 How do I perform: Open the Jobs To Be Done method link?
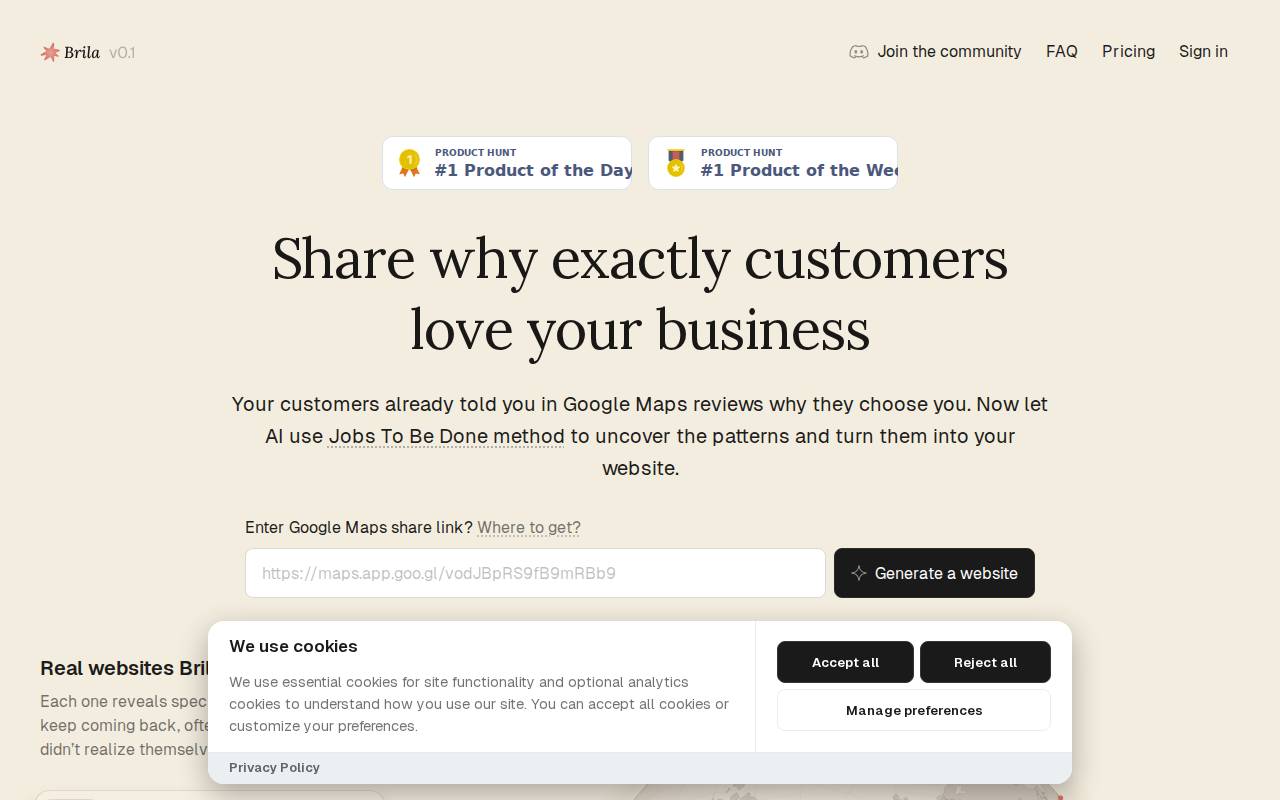click(x=446, y=436)
